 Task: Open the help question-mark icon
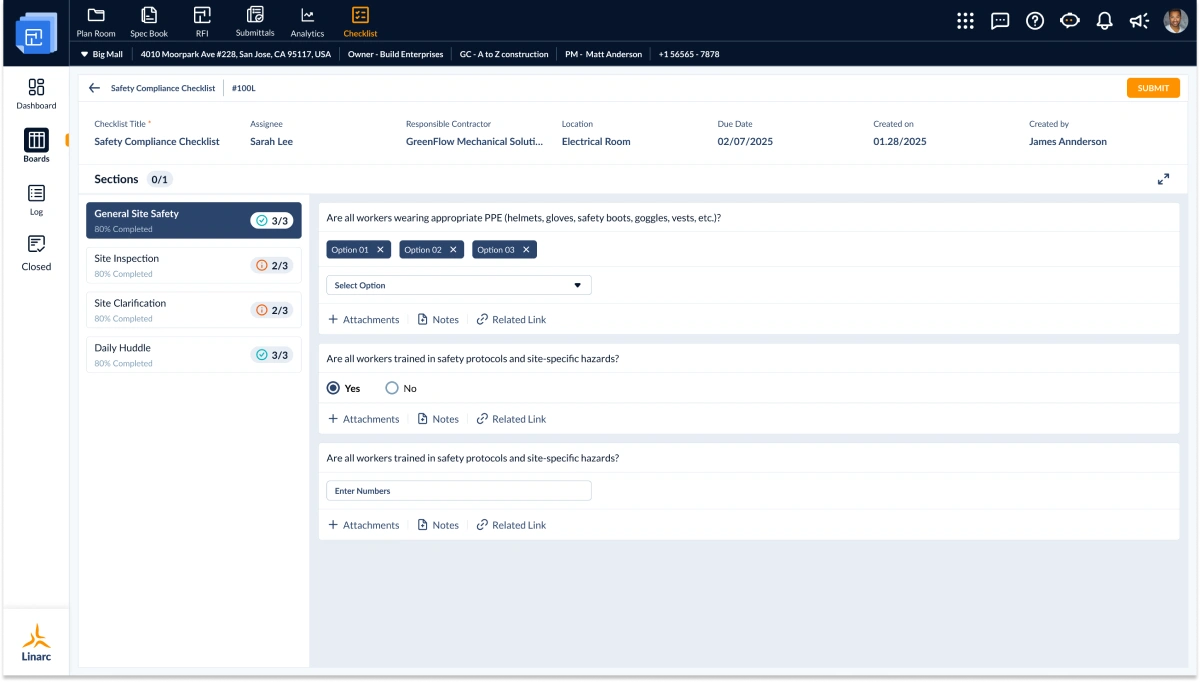point(1035,21)
